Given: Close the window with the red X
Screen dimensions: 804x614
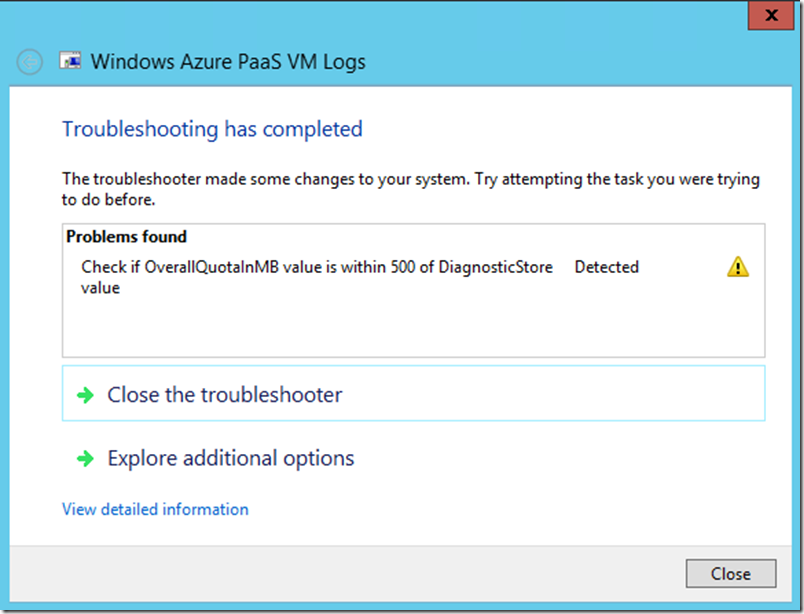Looking at the screenshot, I should point(771,16).
